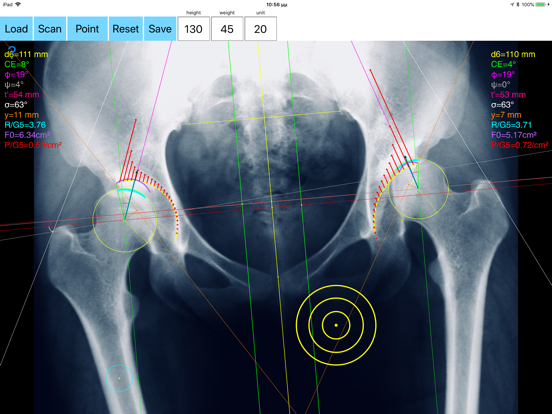
Task: Tap the Scan button
Action: click(x=50, y=29)
